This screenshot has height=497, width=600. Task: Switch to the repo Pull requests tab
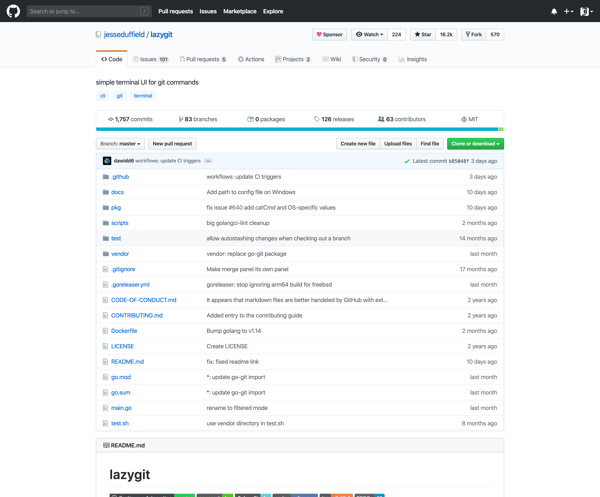[203, 59]
